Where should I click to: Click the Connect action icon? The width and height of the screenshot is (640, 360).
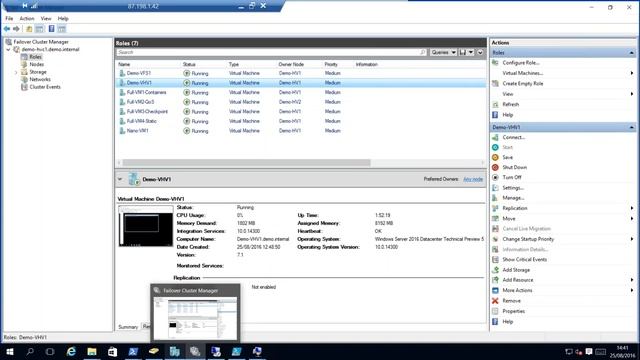click(x=495, y=137)
